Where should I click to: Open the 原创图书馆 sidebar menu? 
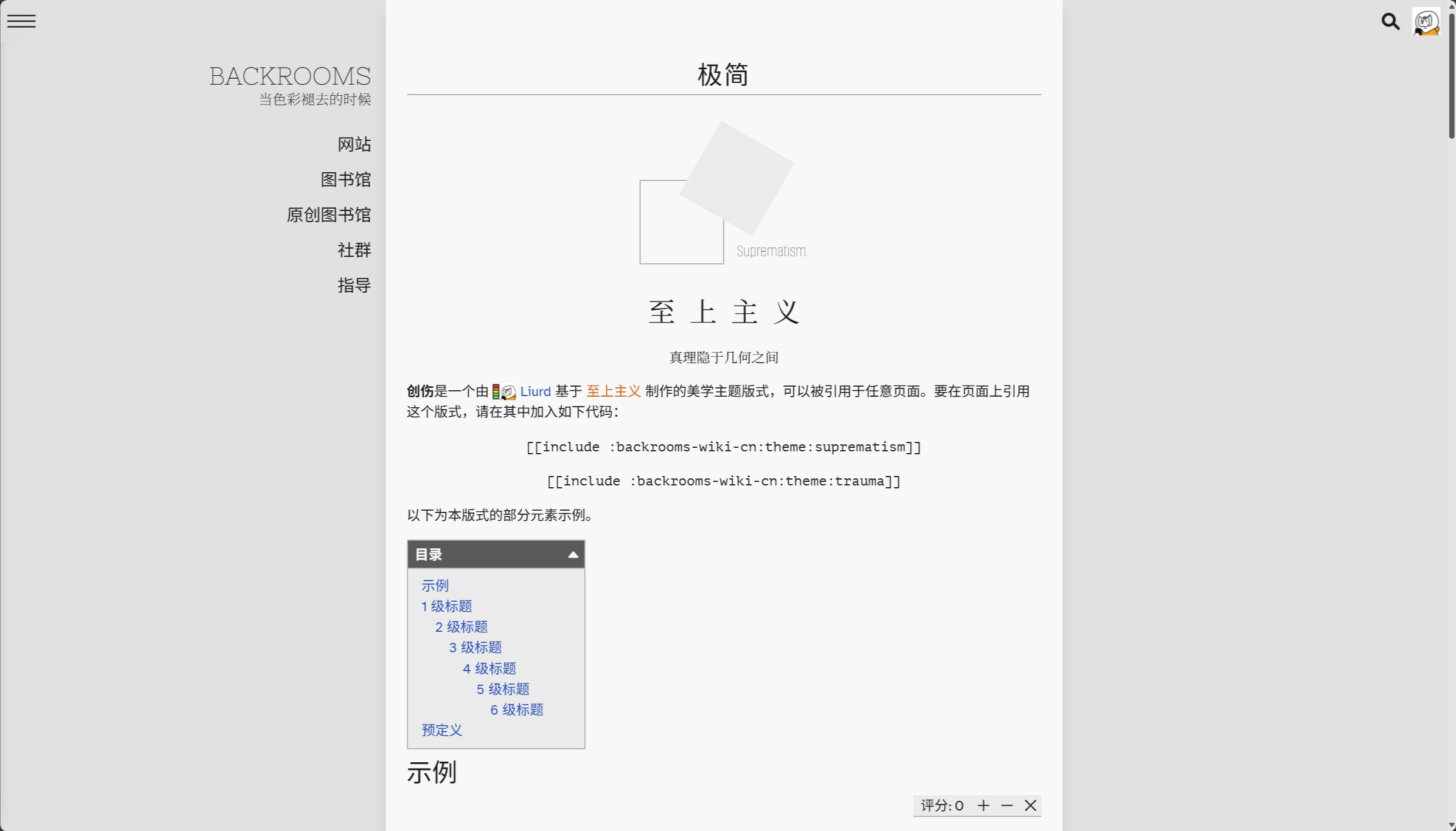(328, 215)
